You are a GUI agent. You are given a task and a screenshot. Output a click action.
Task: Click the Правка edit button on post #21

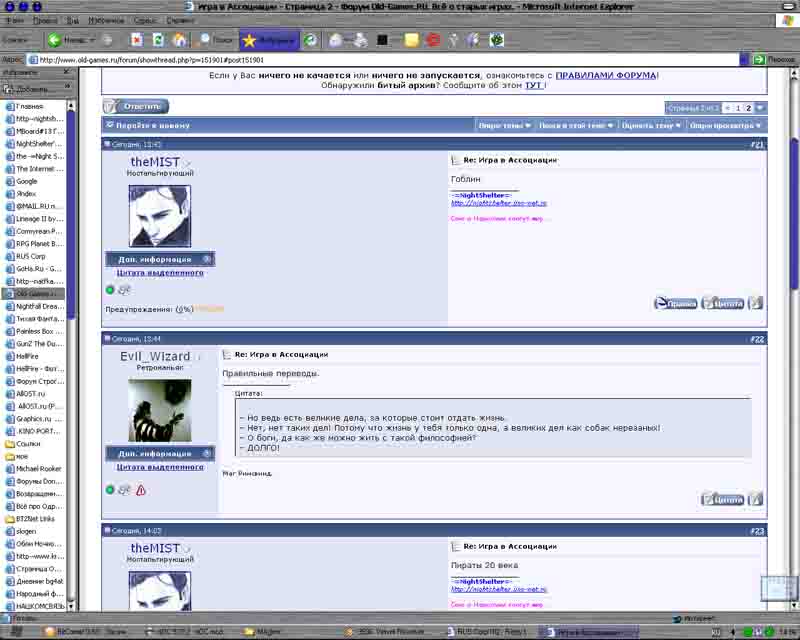[x=676, y=303]
